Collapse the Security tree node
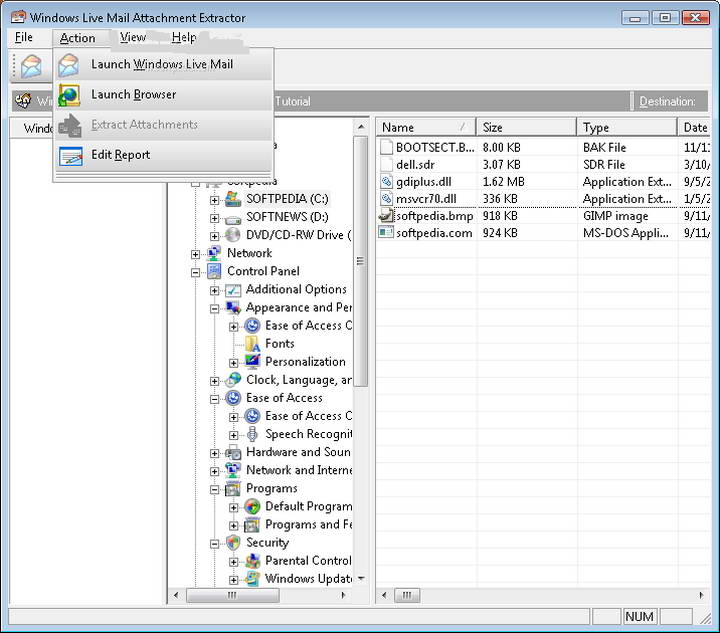 tap(214, 544)
